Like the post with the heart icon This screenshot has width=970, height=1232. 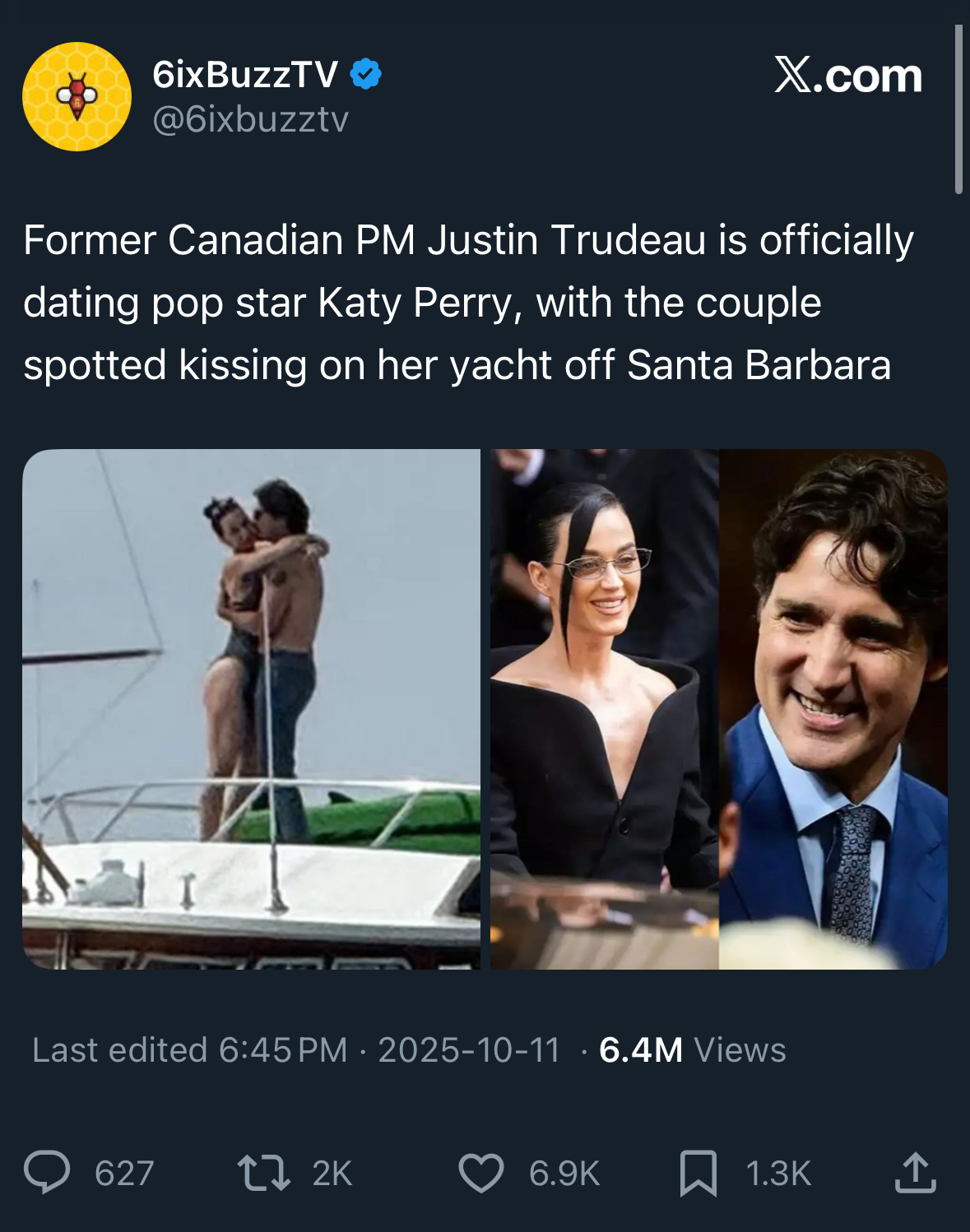tap(481, 1173)
